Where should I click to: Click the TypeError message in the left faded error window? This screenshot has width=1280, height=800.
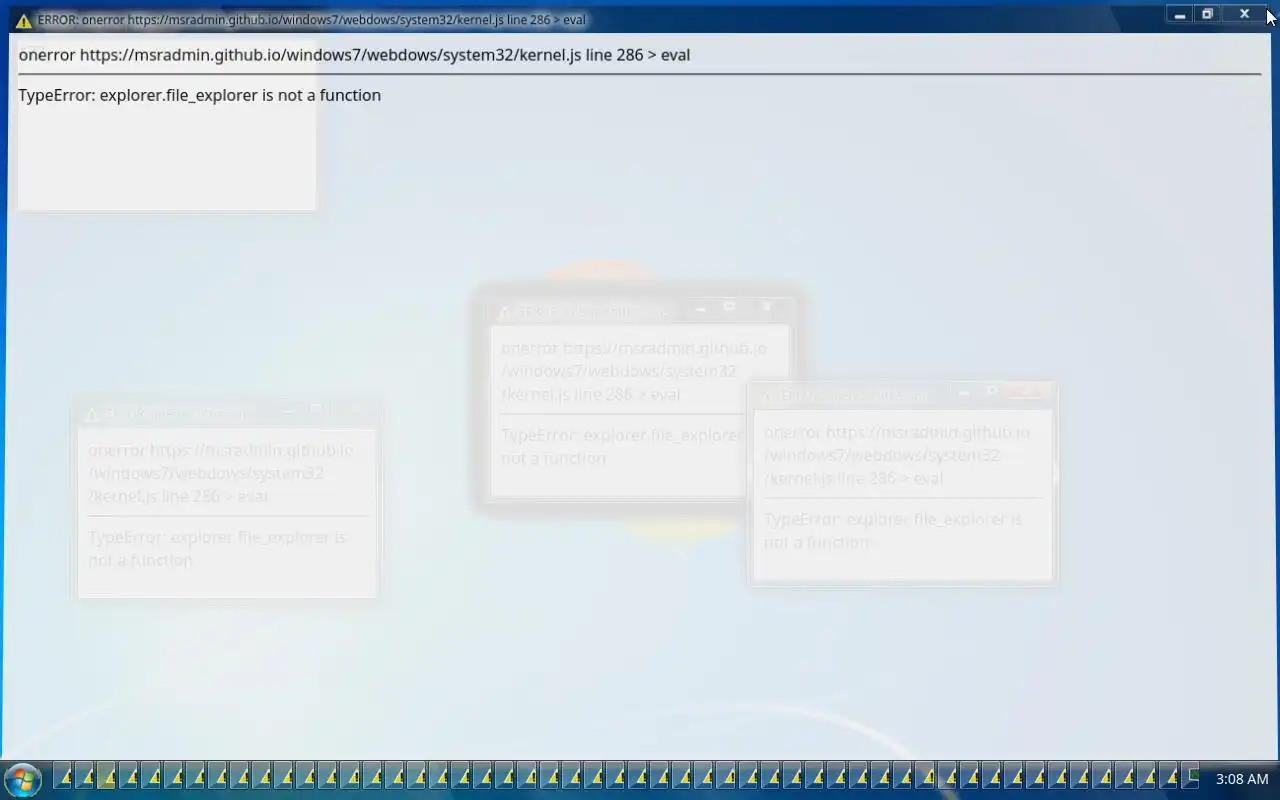(217, 549)
